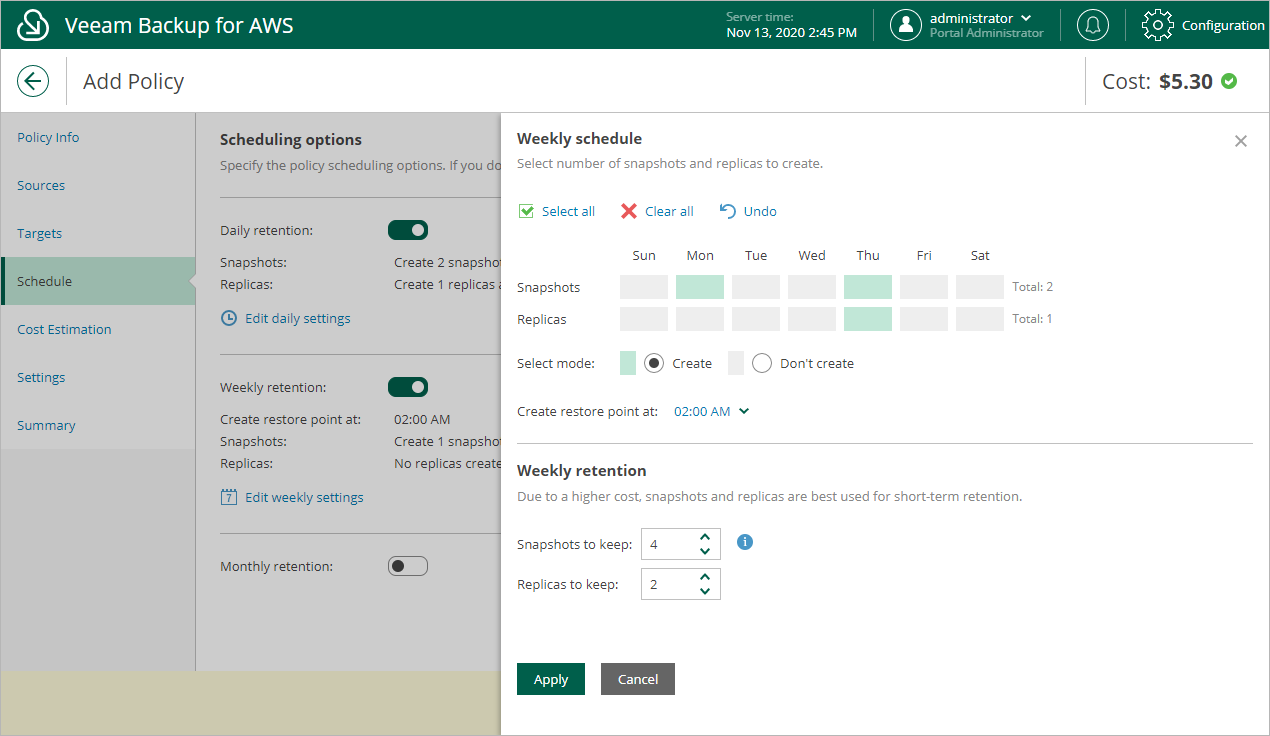Click the Select all link
Viewport: 1270px width, 736px height.
[x=568, y=211]
